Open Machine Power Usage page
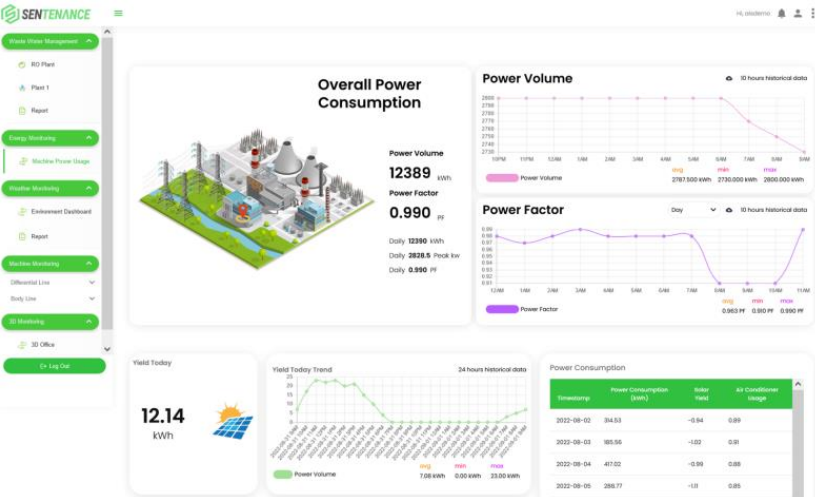815x497 pixels. 60,161
